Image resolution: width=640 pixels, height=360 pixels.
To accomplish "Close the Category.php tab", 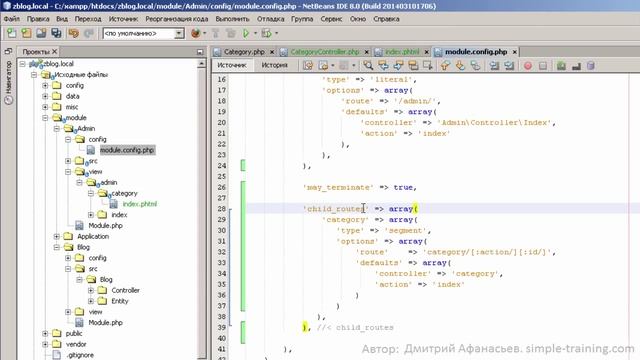I will 272,52.
